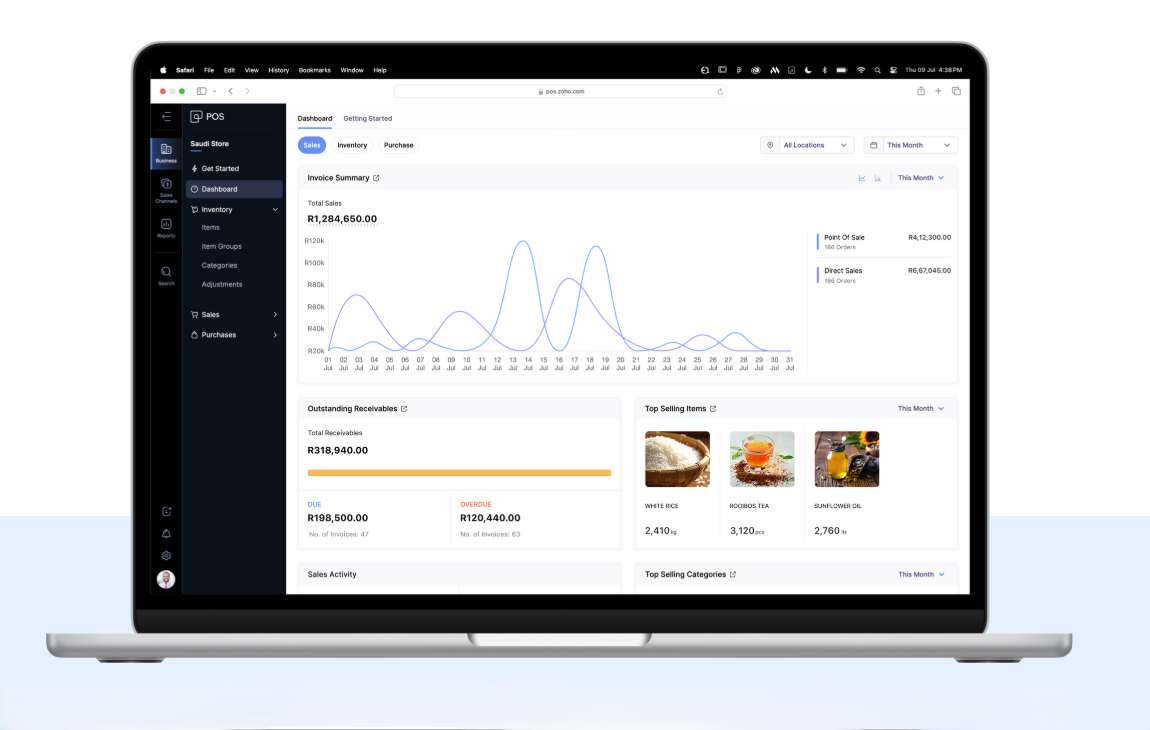
Task: Show Safari tab overview icon
Action: [x=956, y=91]
